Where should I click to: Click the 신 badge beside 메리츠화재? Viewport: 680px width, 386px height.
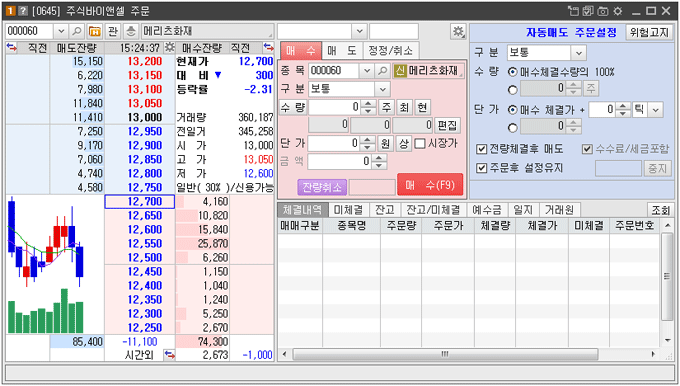point(400,71)
